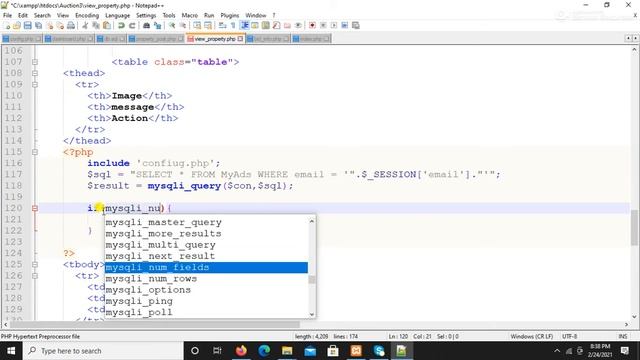Image resolution: width=640 pixels, height=360 pixels.
Task: Collapse the red fold marker line 120
Action: pos(35,208)
